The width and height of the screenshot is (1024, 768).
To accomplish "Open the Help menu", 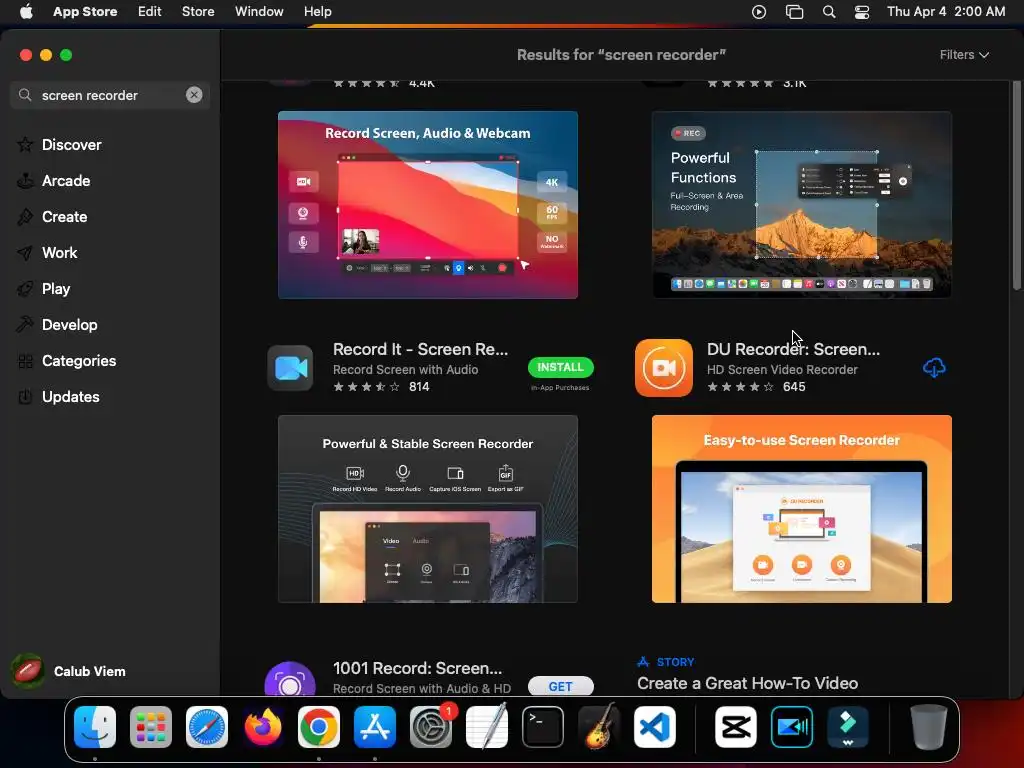I will (x=317, y=11).
